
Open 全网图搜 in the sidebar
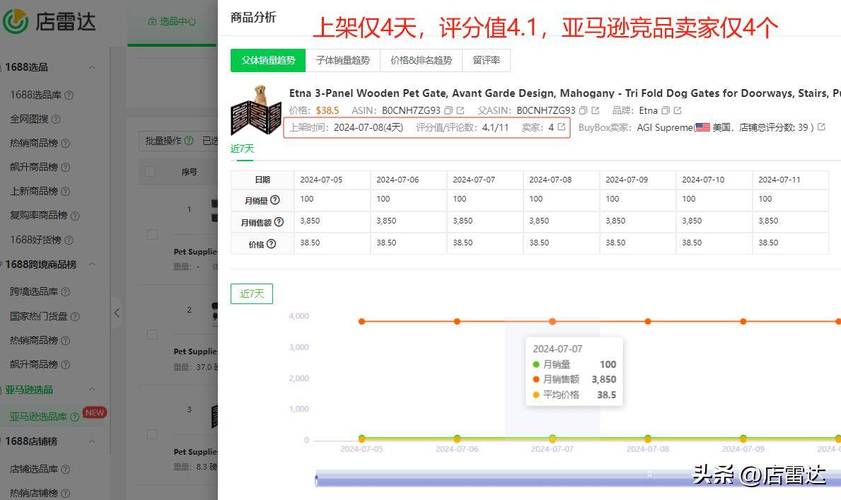click(29, 119)
